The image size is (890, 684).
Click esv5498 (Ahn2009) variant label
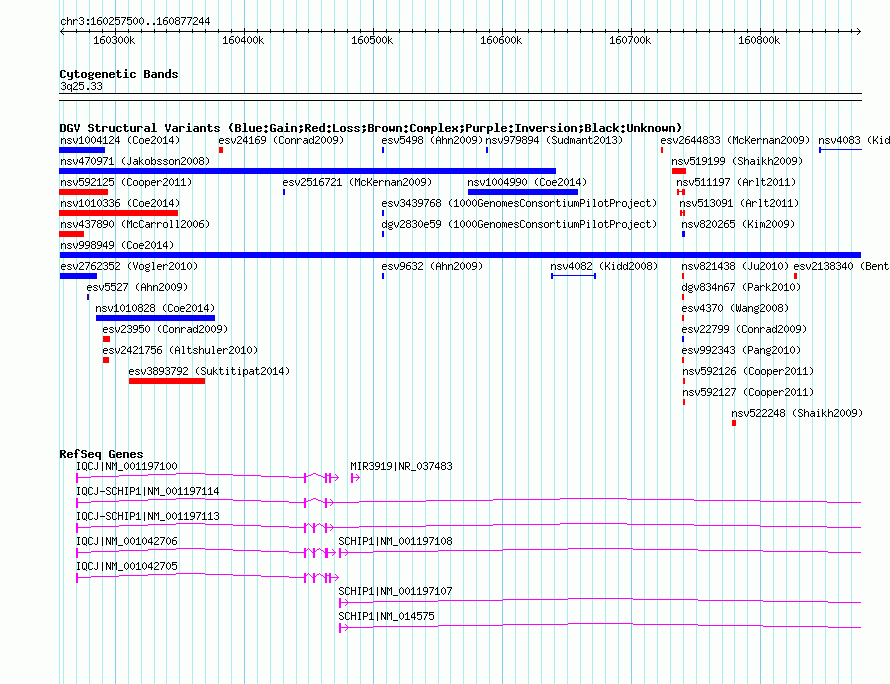click(x=432, y=140)
